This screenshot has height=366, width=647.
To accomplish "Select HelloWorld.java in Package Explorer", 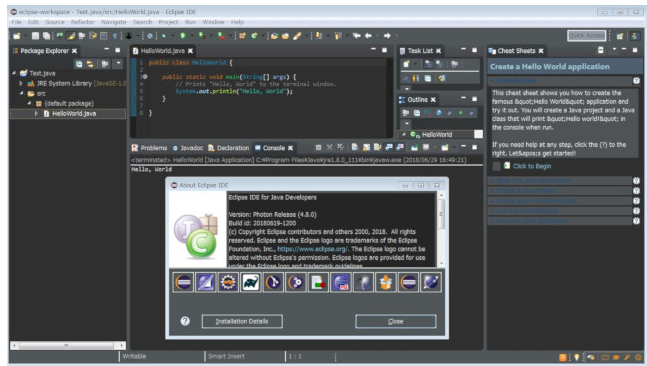I will [x=68, y=113].
